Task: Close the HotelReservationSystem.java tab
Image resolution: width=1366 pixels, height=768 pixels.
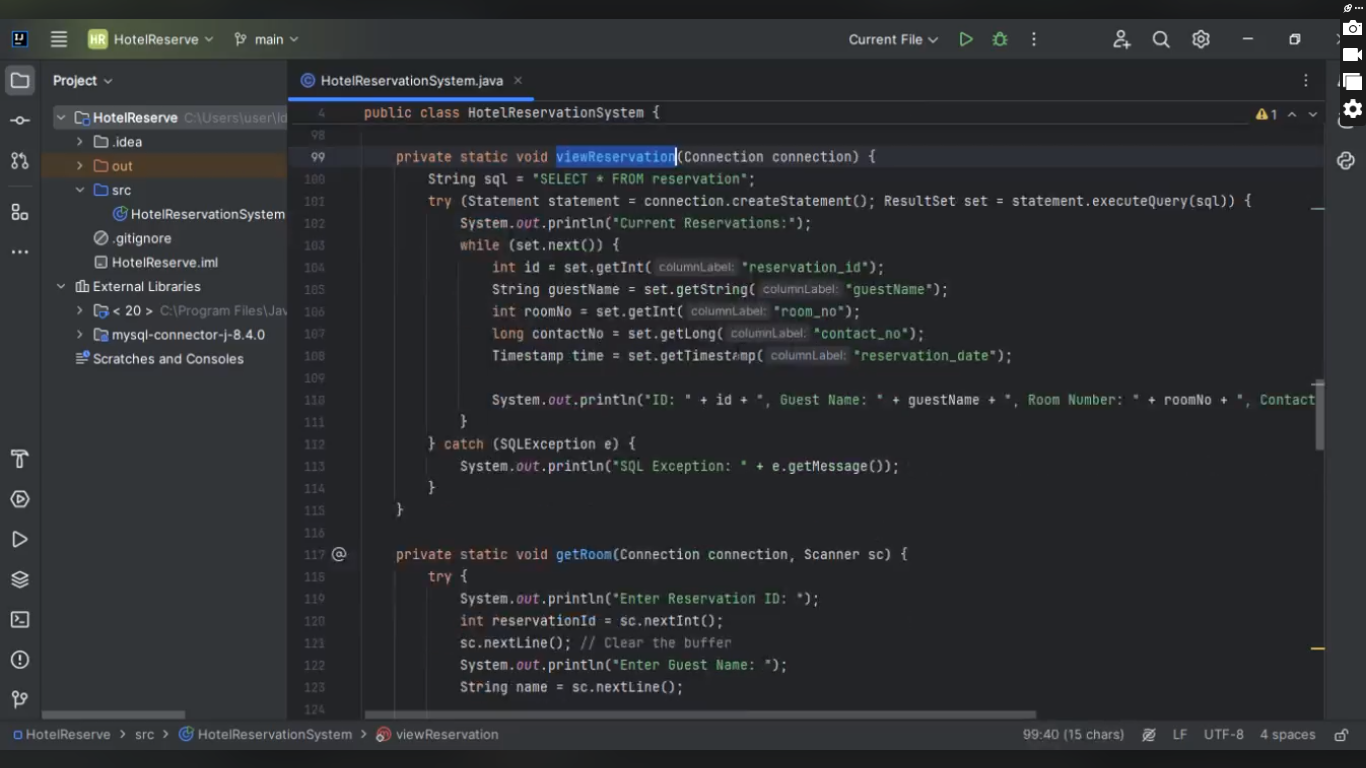Action: click(518, 80)
